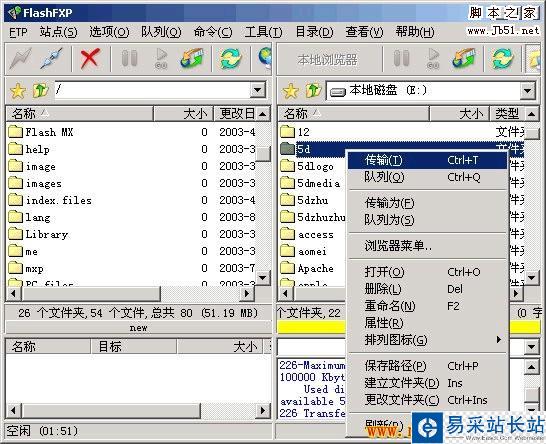Screen dimensions: 546x444
Task: Open the 站点(S) menu
Action: tap(58, 32)
